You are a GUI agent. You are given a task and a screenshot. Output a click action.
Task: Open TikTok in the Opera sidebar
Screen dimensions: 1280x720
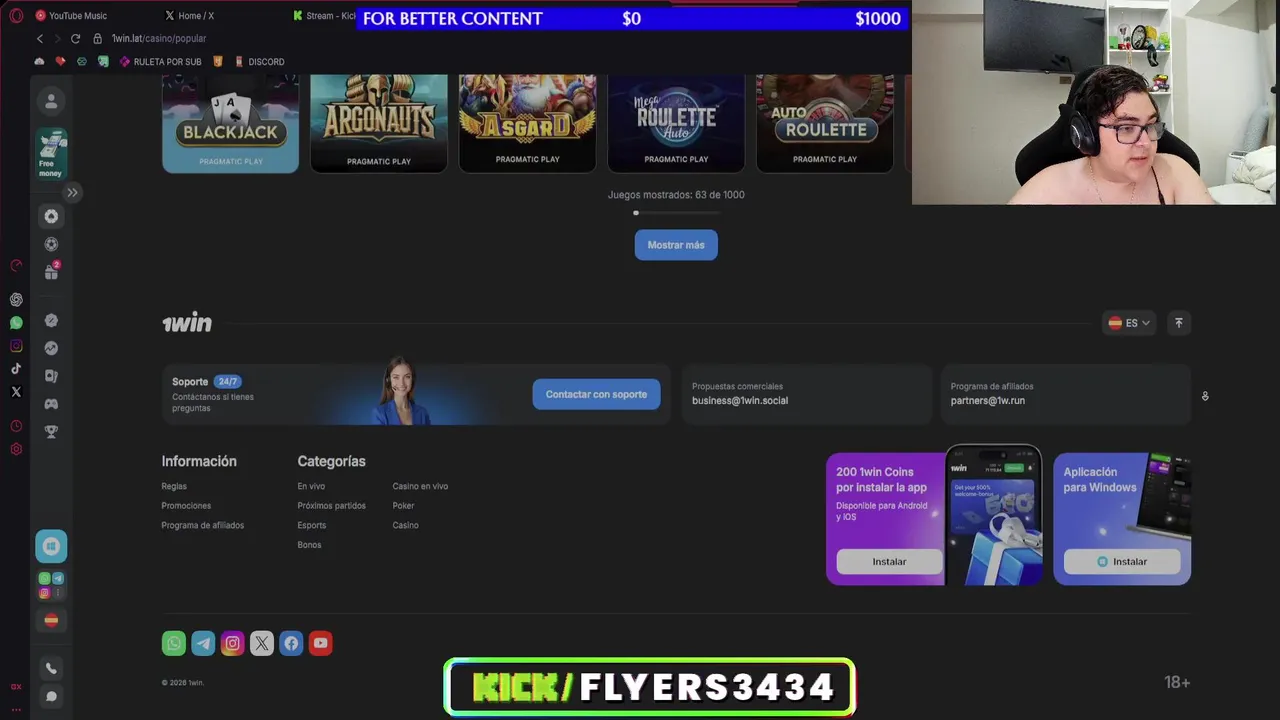pos(16,369)
